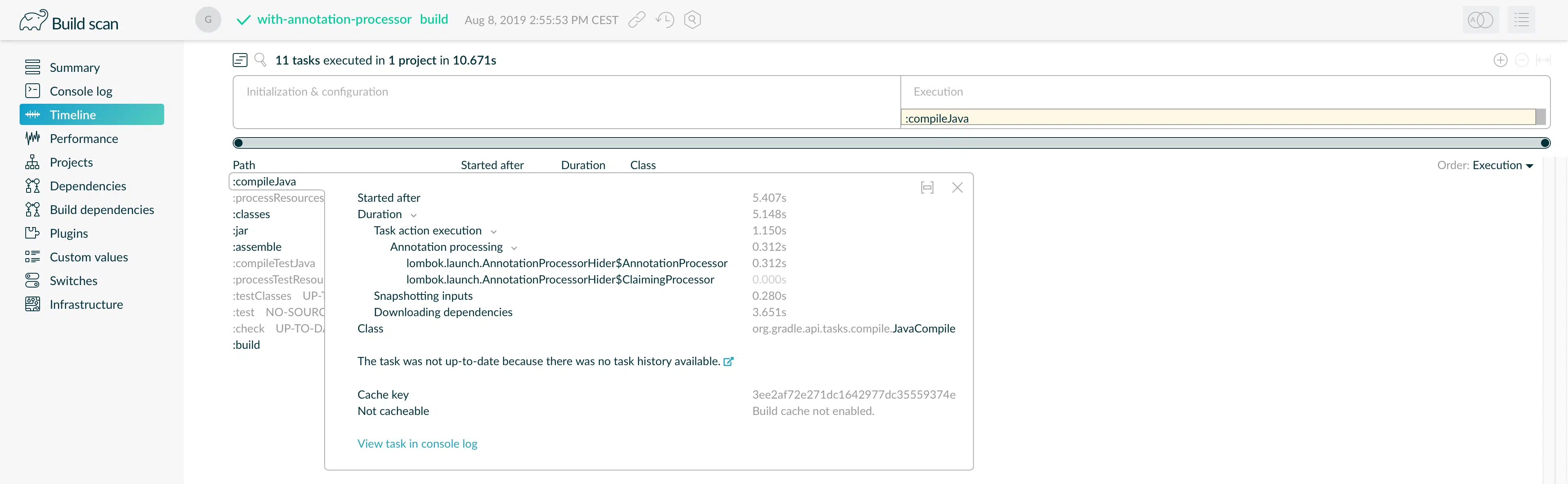This screenshot has width=1568, height=484.
Task: Open the Build dependencies section
Action: tap(92, 210)
